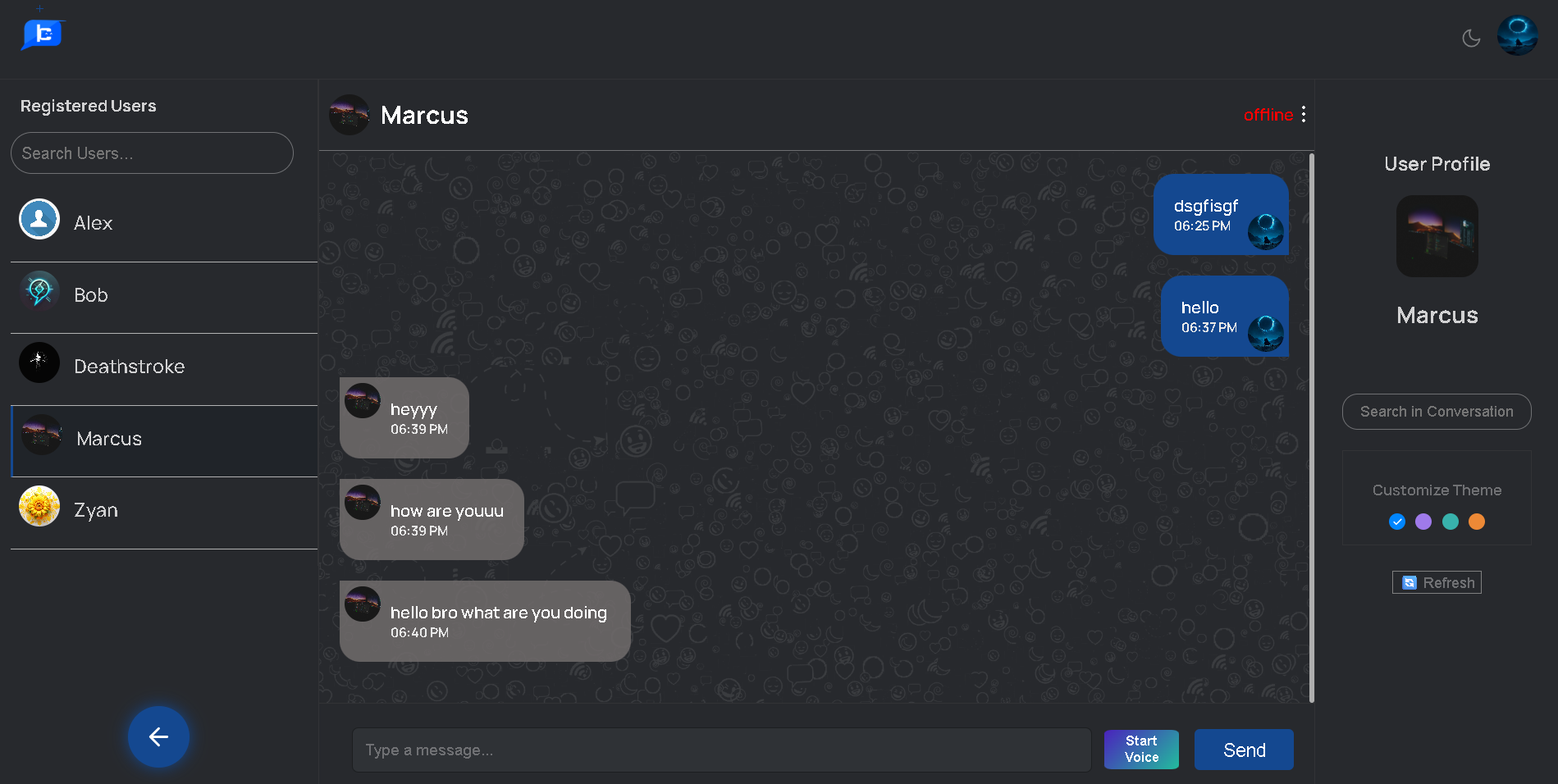
Task: Click Deathstroke's avatar icon
Action: 39,362
